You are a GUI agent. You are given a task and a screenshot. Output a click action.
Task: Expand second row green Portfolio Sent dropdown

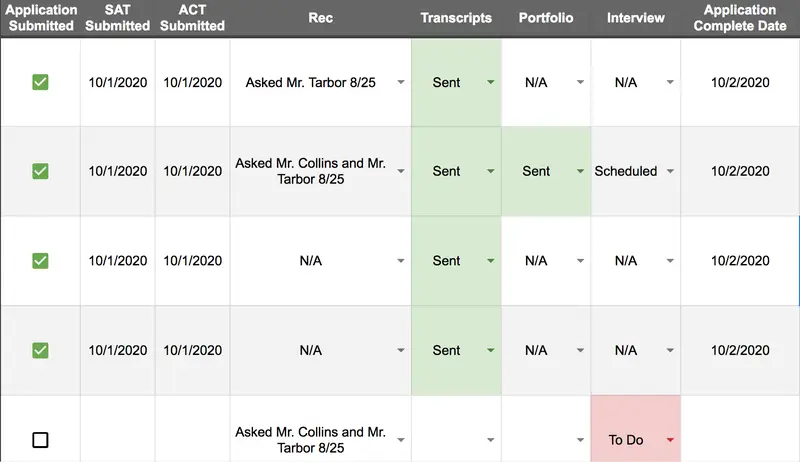click(581, 171)
